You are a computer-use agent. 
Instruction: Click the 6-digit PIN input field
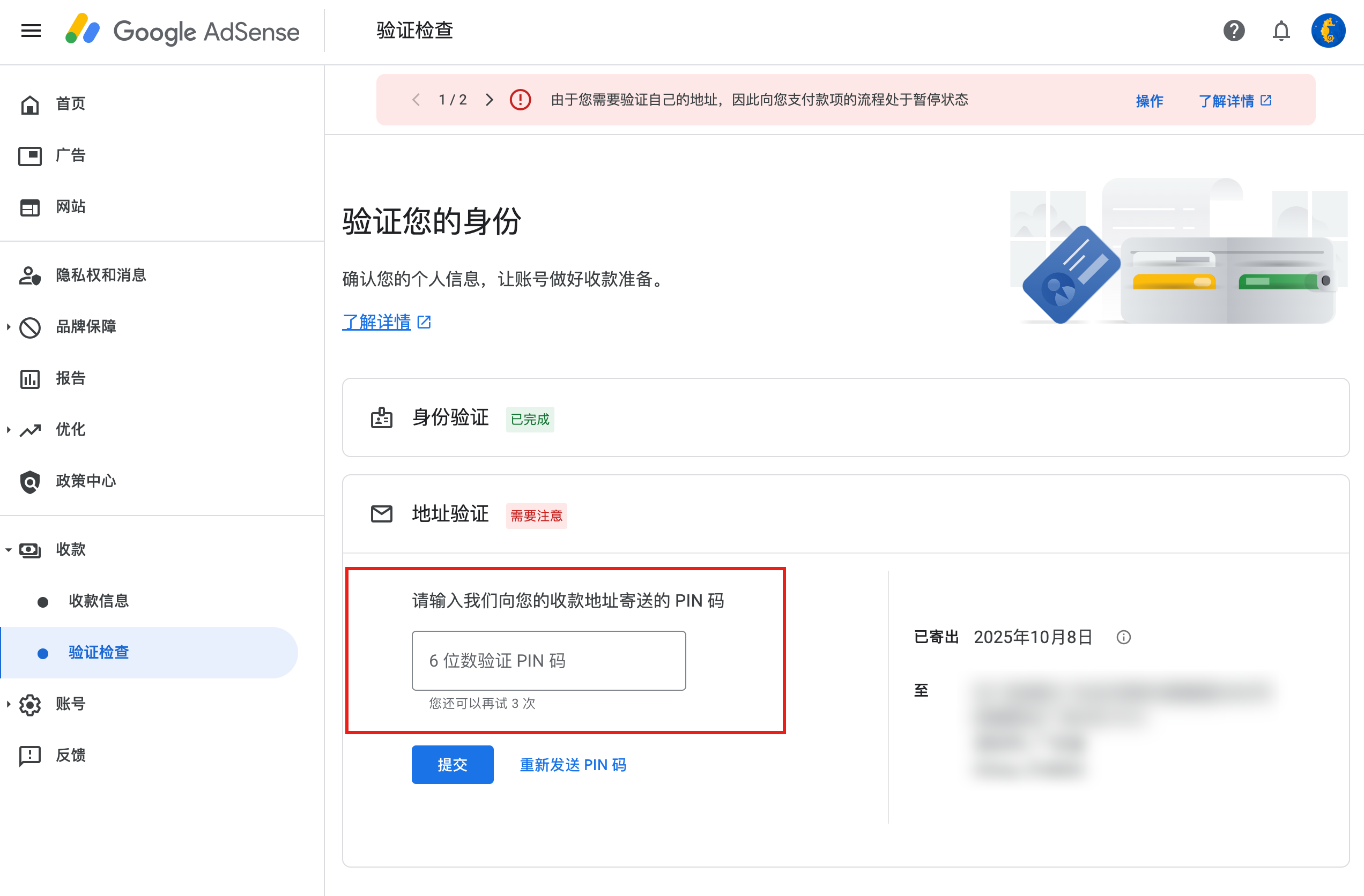tap(548, 661)
